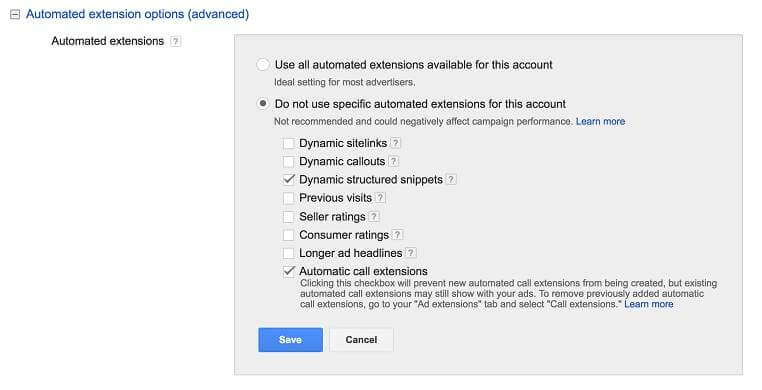Click the 'Ideal setting for most advertisers.' text
The width and height of the screenshot is (762, 390).
coord(345,82)
